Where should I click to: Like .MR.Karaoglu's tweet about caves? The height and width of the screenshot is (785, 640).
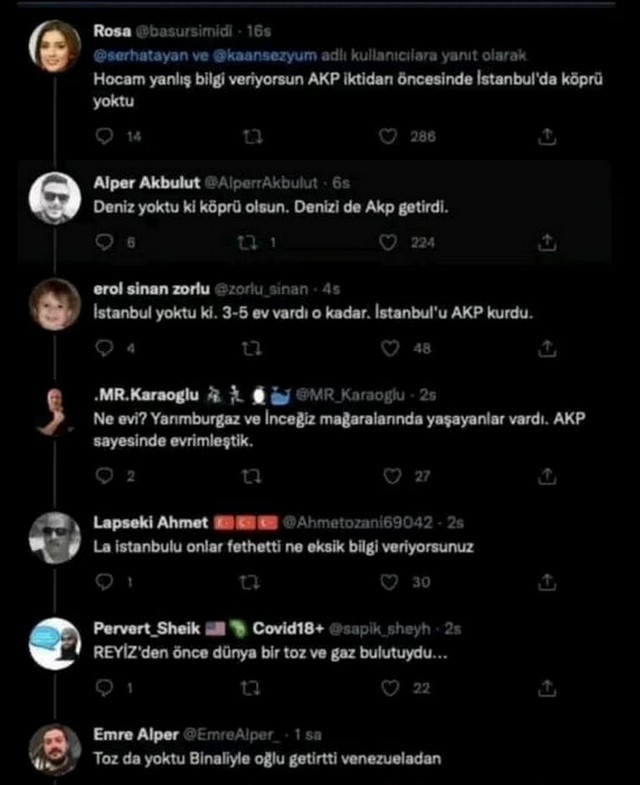click(x=392, y=476)
